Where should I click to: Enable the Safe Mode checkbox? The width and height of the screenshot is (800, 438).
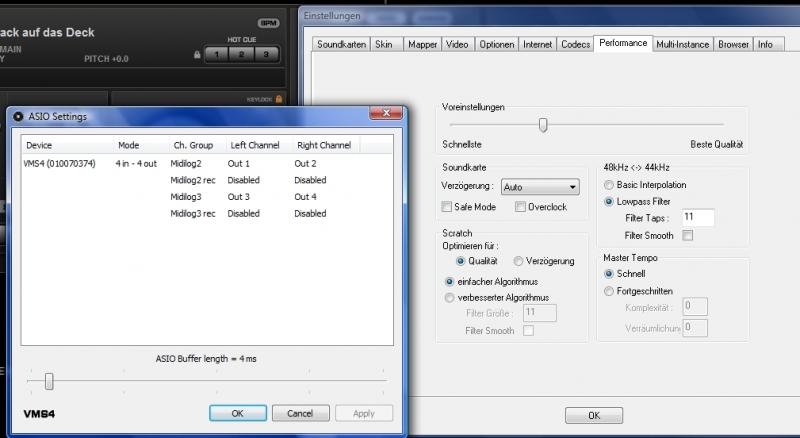(x=447, y=207)
